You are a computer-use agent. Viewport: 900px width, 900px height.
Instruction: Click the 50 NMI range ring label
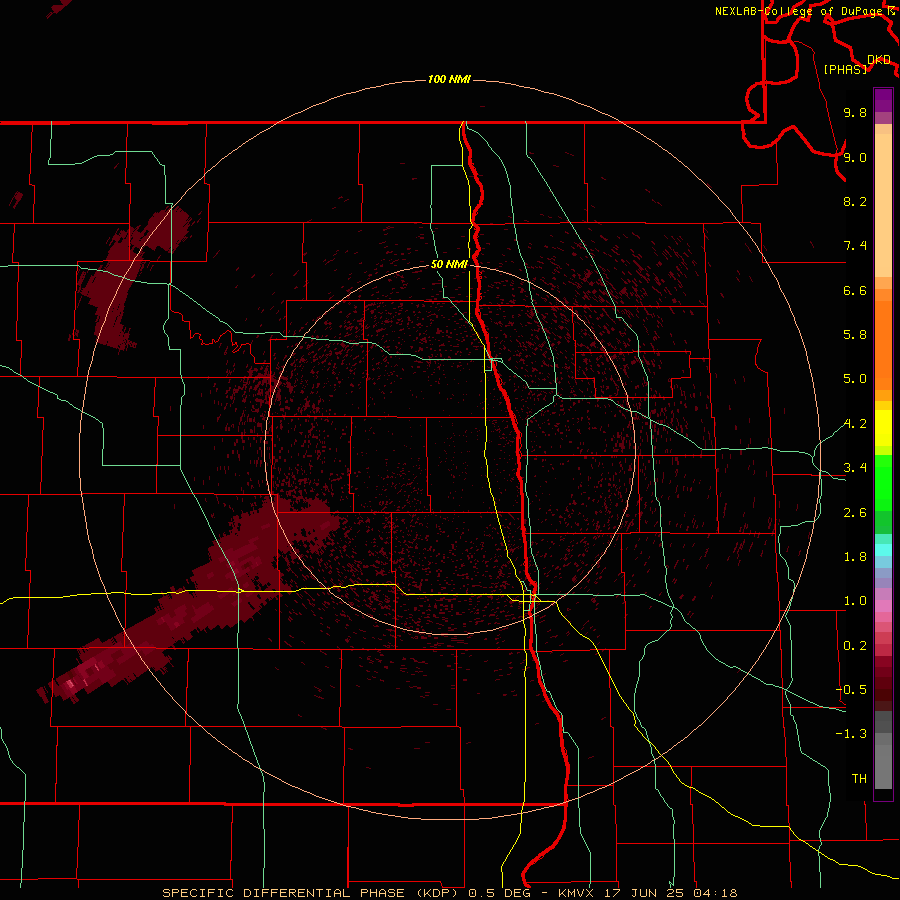pos(449,264)
